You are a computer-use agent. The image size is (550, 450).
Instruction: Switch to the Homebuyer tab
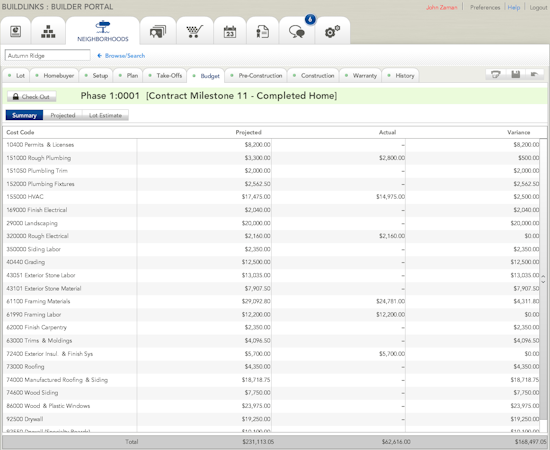coord(54,75)
